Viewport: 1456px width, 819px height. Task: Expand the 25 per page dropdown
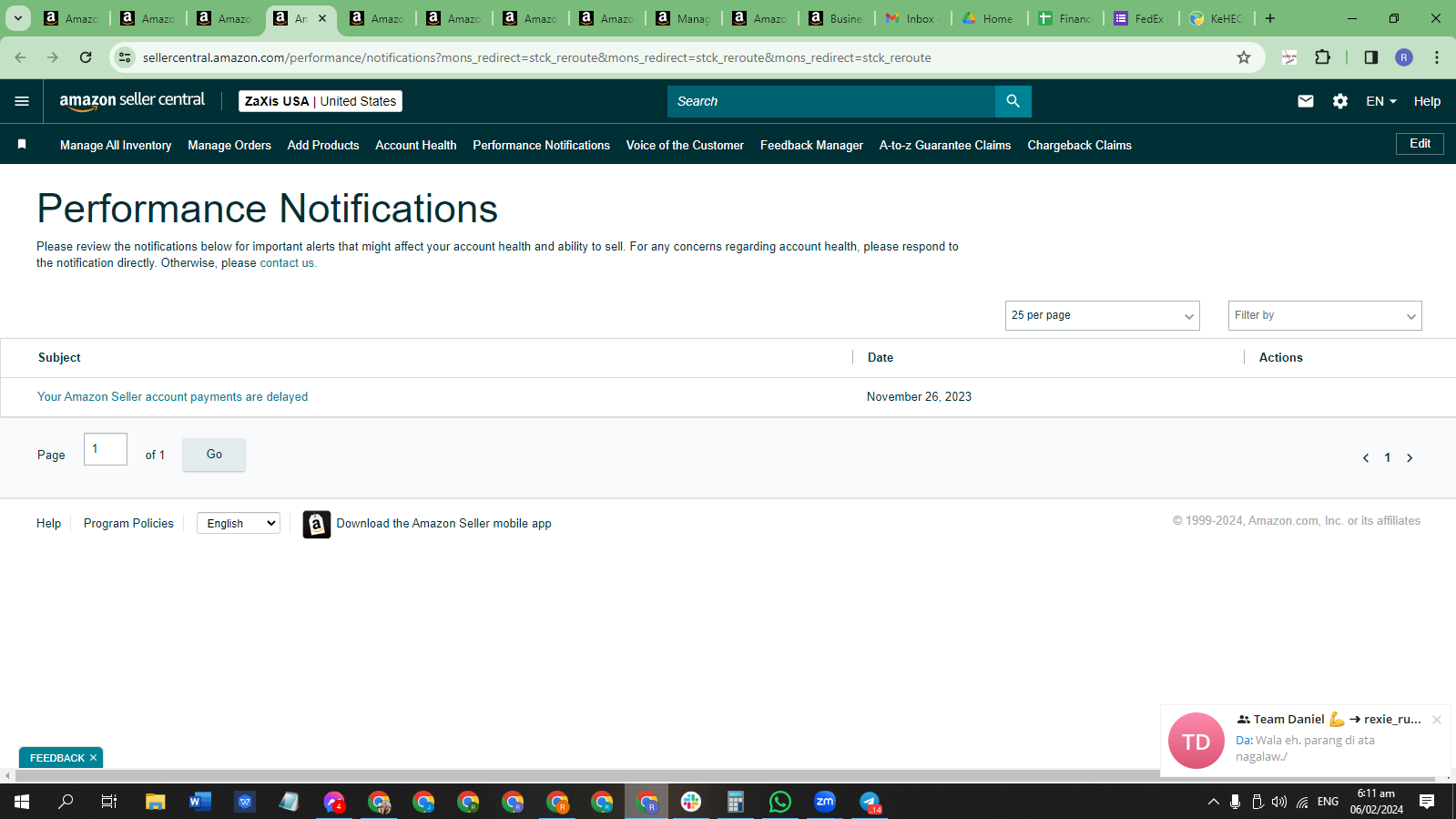click(1102, 315)
